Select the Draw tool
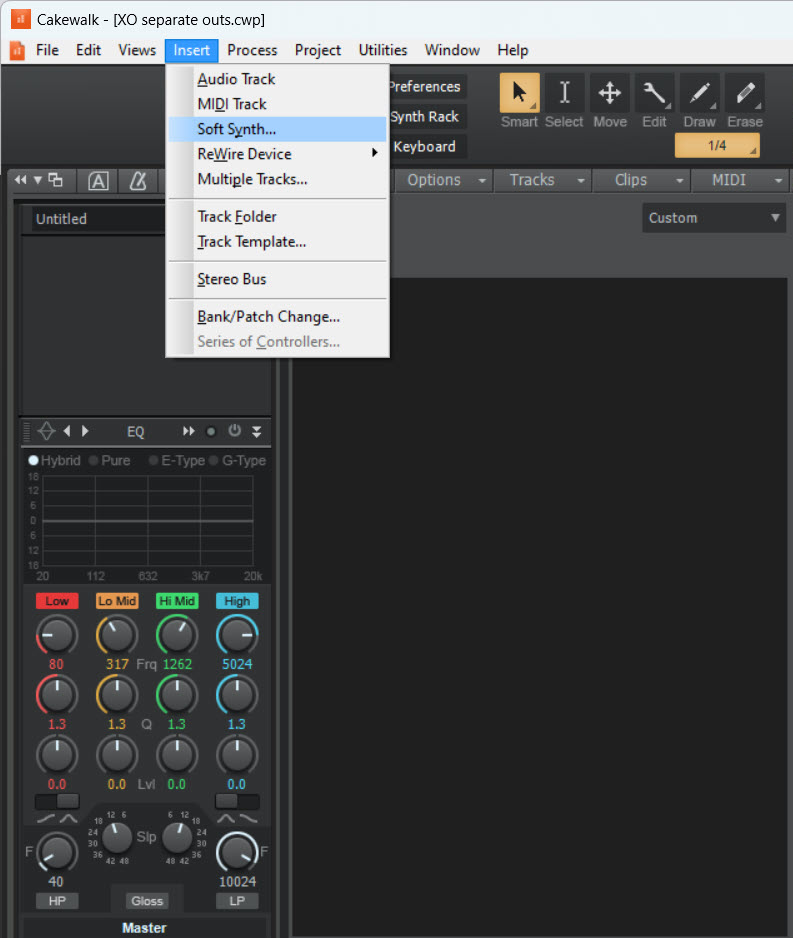This screenshot has width=793, height=938. 699,93
